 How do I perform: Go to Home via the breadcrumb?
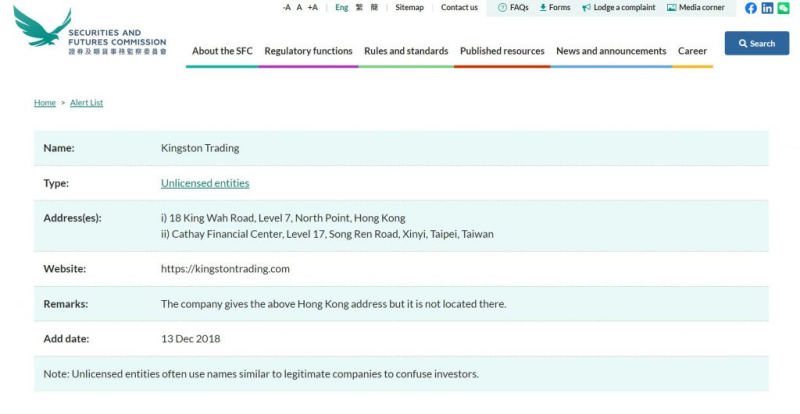(x=45, y=103)
